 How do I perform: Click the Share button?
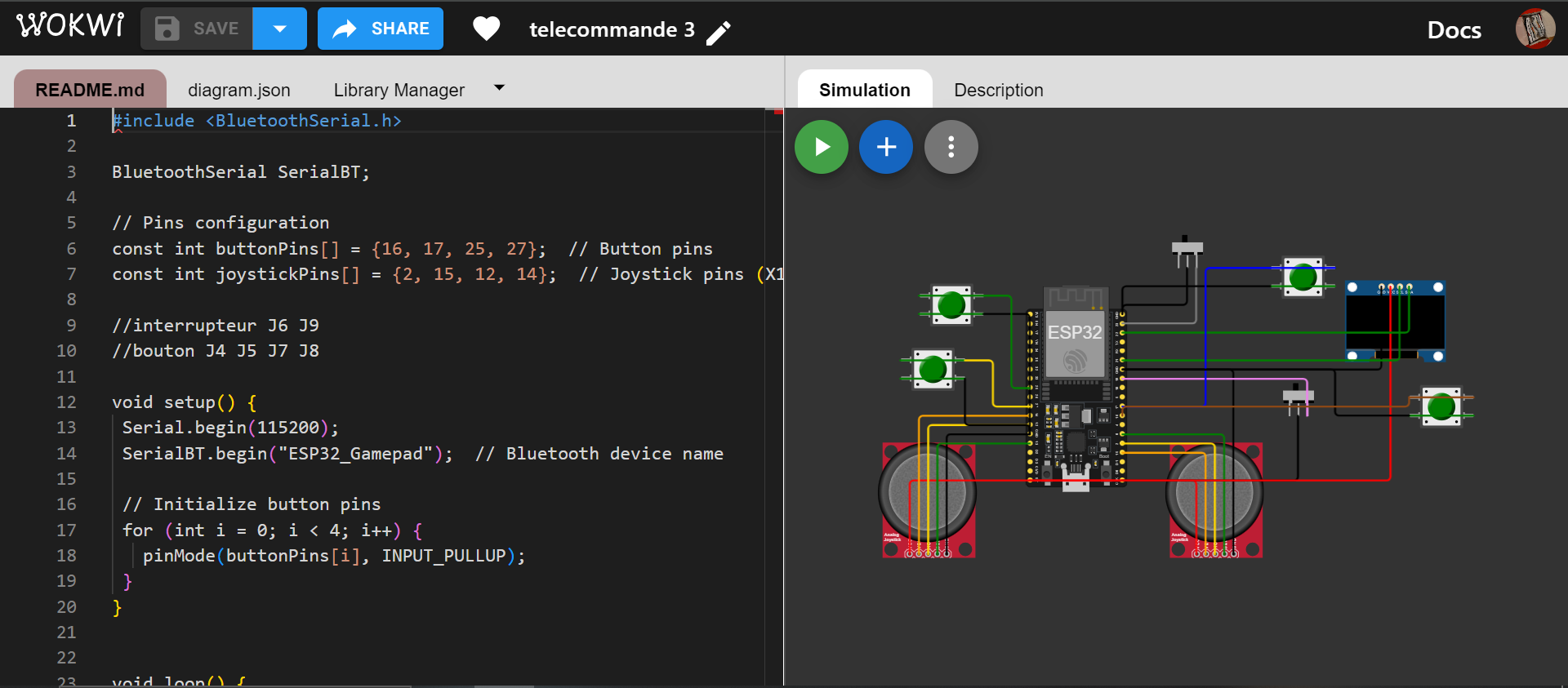[x=381, y=29]
